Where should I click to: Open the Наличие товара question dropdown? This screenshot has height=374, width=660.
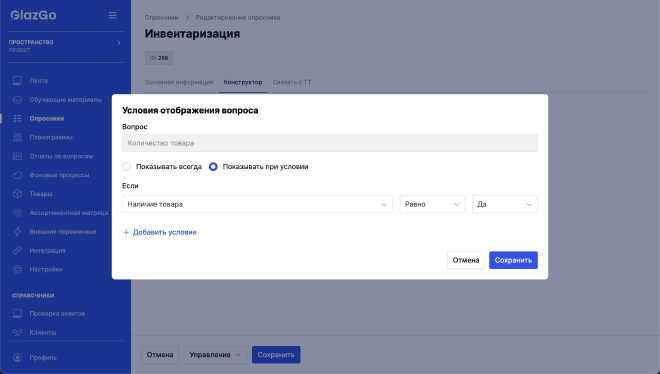point(257,204)
